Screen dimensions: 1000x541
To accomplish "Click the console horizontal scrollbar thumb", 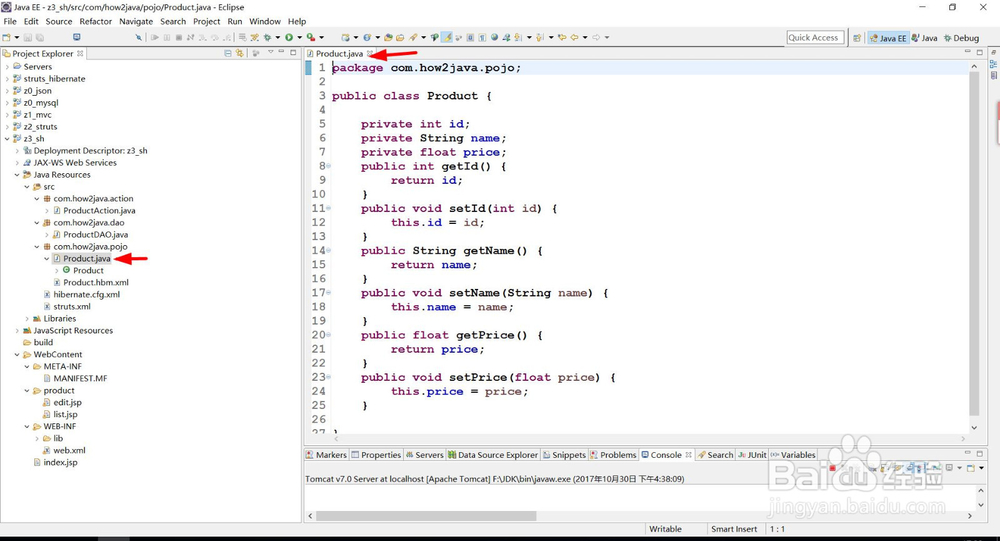I will pos(426,515).
